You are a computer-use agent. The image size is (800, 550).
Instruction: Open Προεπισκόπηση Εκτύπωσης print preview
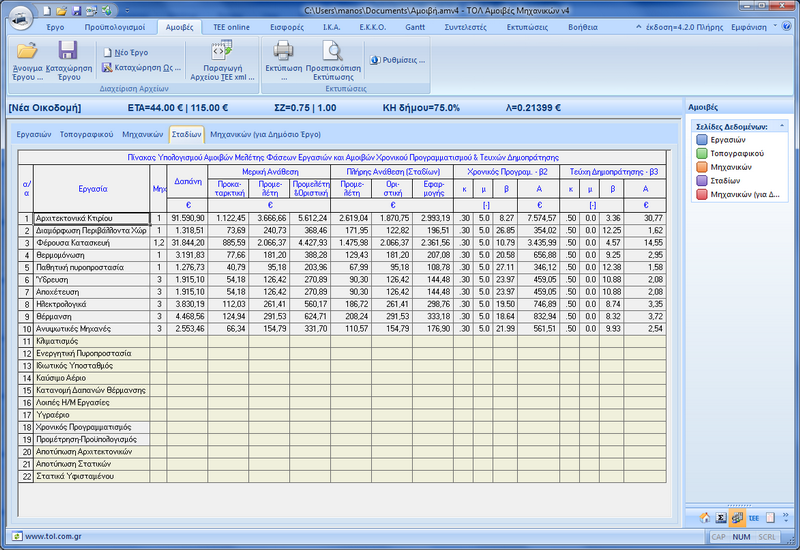click(x=331, y=51)
